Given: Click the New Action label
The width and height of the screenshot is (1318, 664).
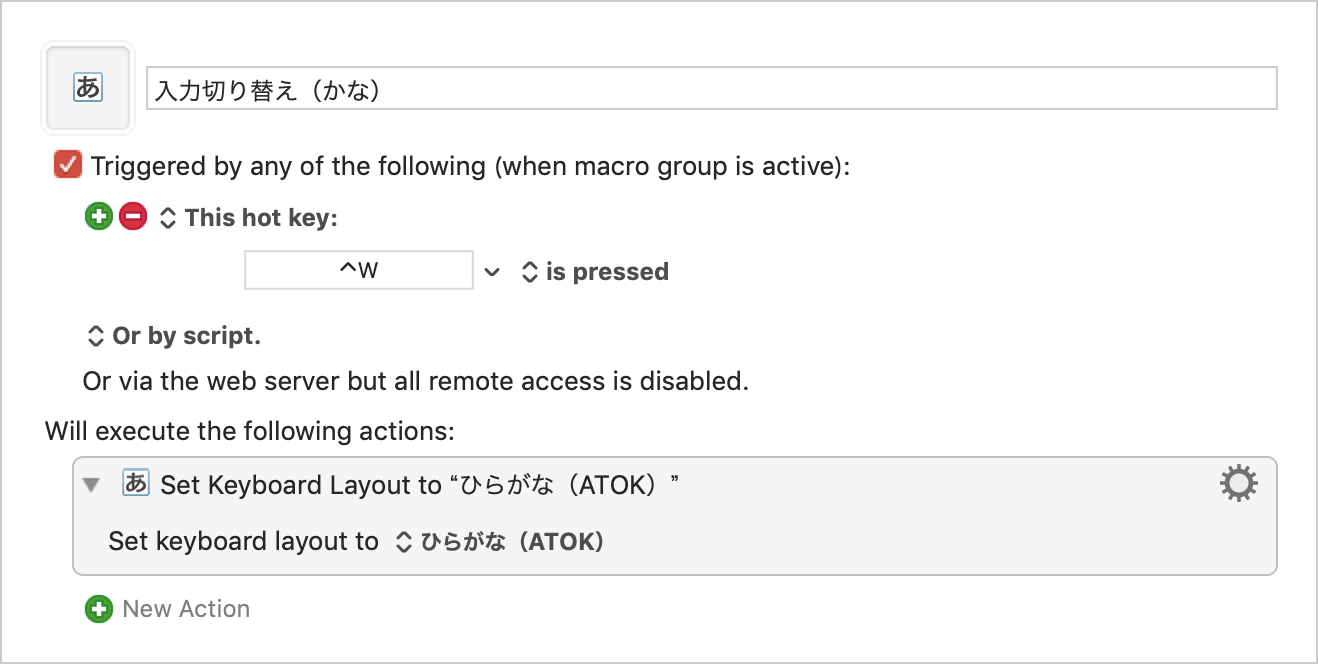Looking at the screenshot, I should tap(186, 609).
